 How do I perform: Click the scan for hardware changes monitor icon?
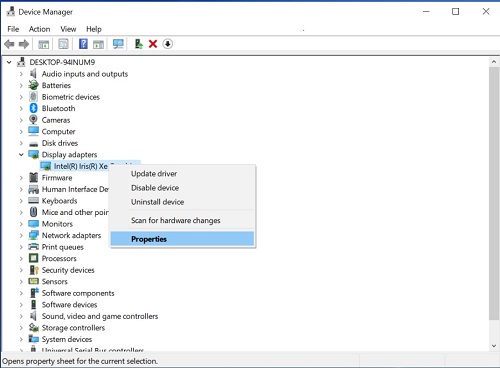(118, 44)
